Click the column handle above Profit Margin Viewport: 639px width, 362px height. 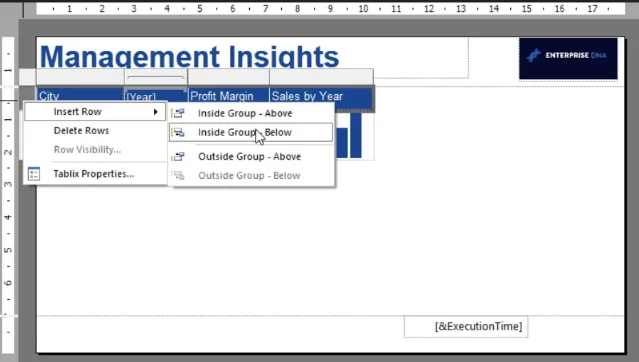click(229, 77)
